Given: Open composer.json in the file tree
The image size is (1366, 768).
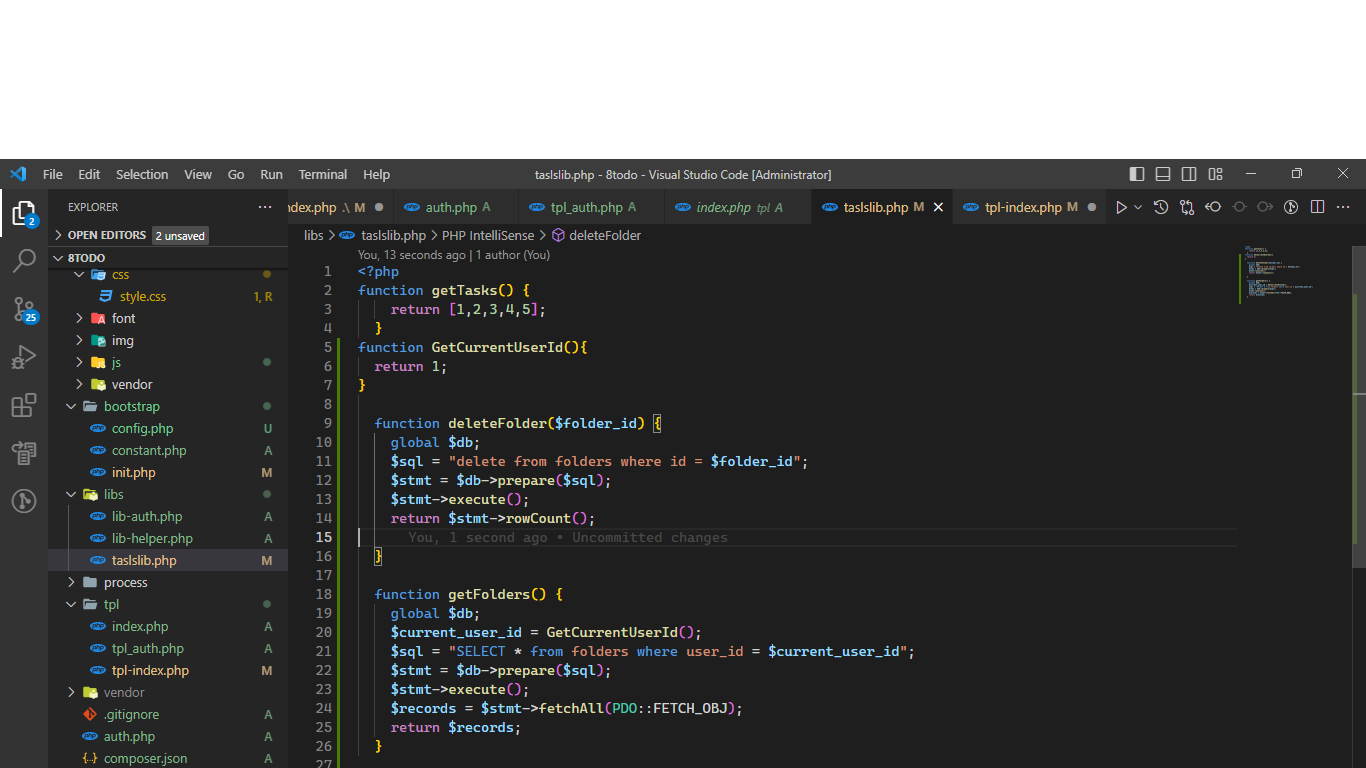Looking at the screenshot, I should click(145, 758).
